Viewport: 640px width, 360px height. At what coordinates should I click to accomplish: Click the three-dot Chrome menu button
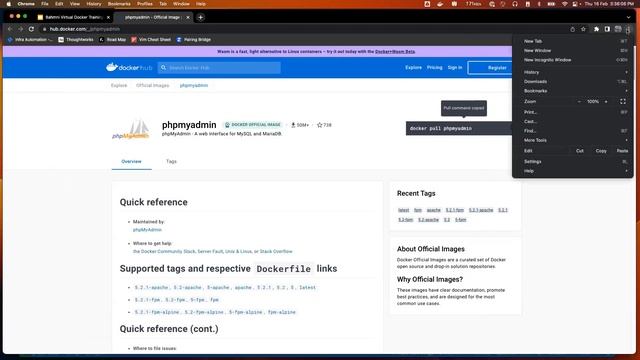[x=628, y=29]
